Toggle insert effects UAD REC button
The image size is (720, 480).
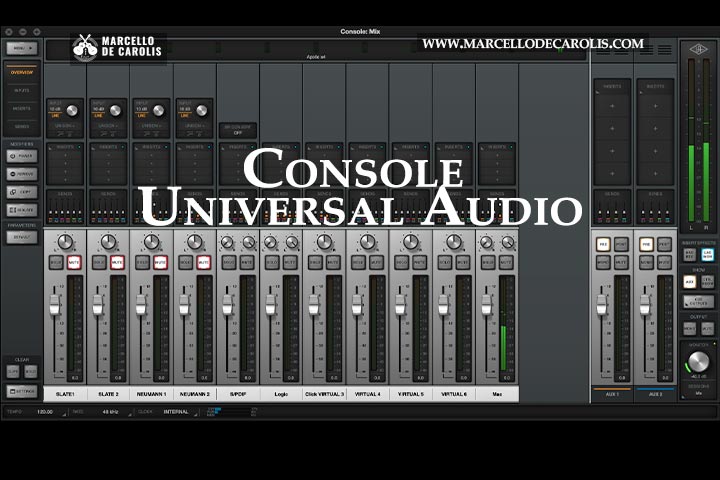[x=689, y=254]
